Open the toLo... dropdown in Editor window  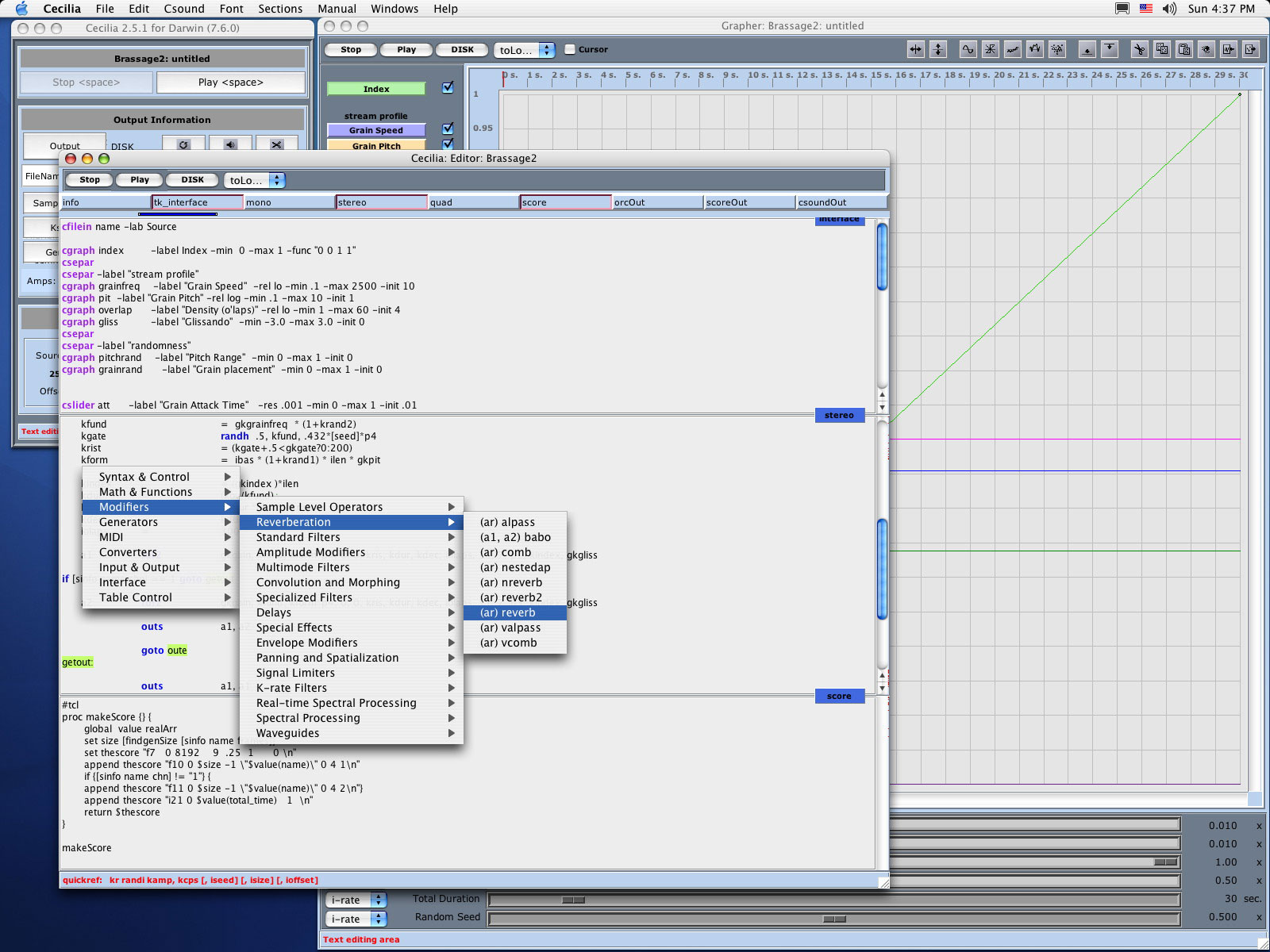pyautogui.click(x=254, y=180)
